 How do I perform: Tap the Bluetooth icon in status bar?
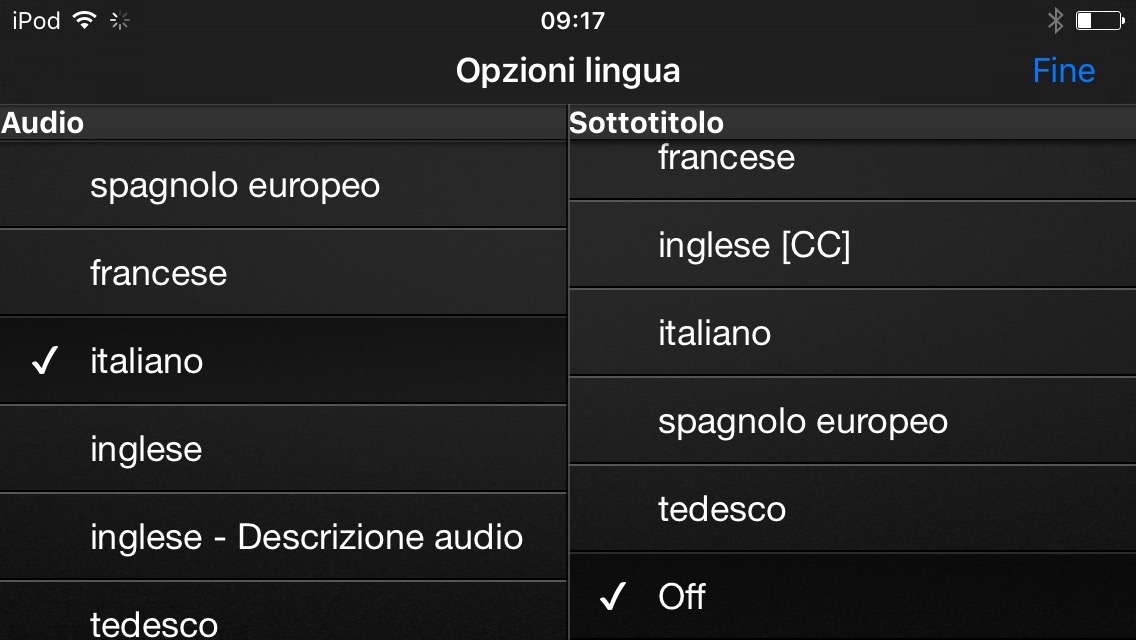tap(1054, 20)
